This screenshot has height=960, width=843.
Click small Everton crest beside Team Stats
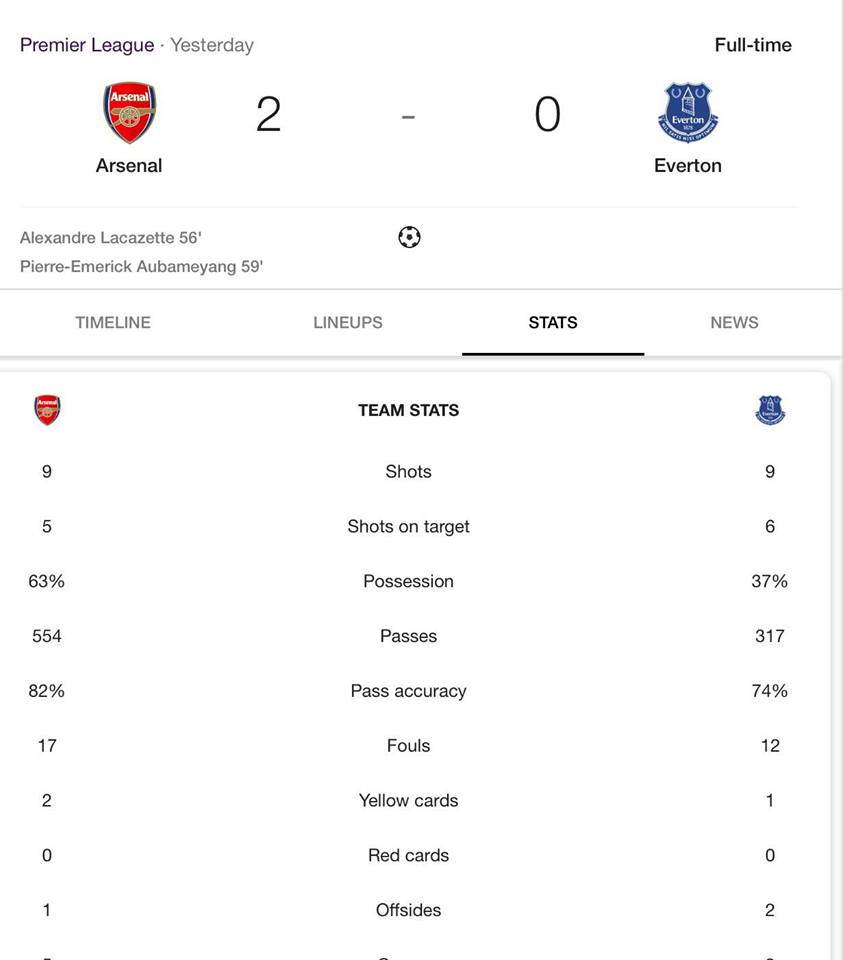tap(770, 410)
